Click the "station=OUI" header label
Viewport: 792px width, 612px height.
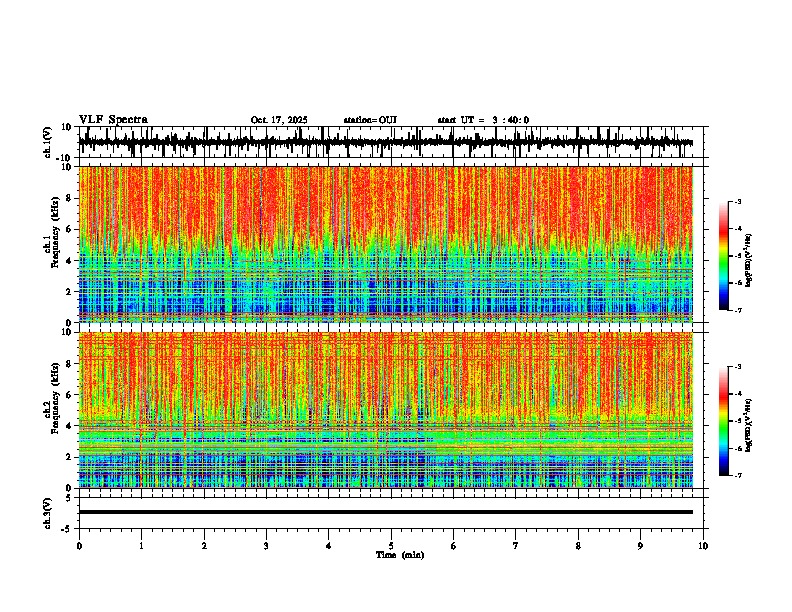[370, 120]
